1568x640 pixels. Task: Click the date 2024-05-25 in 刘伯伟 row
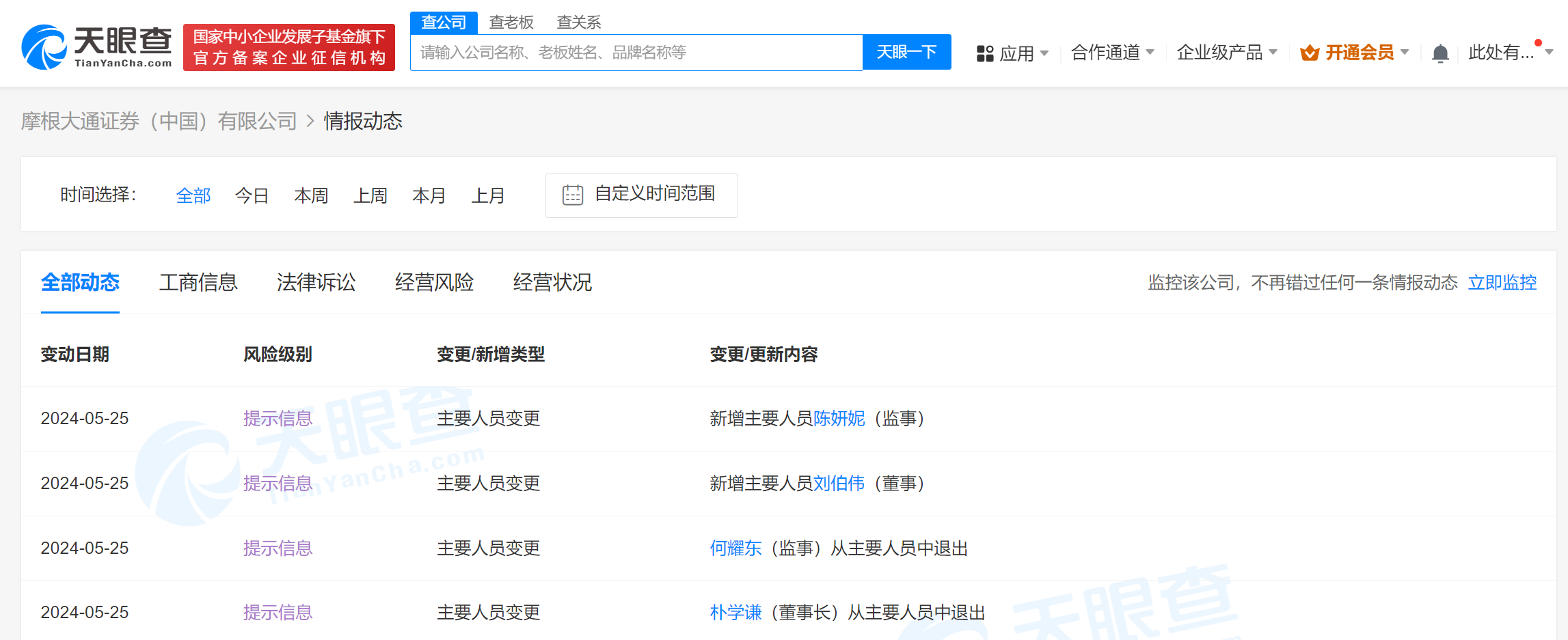[85, 484]
